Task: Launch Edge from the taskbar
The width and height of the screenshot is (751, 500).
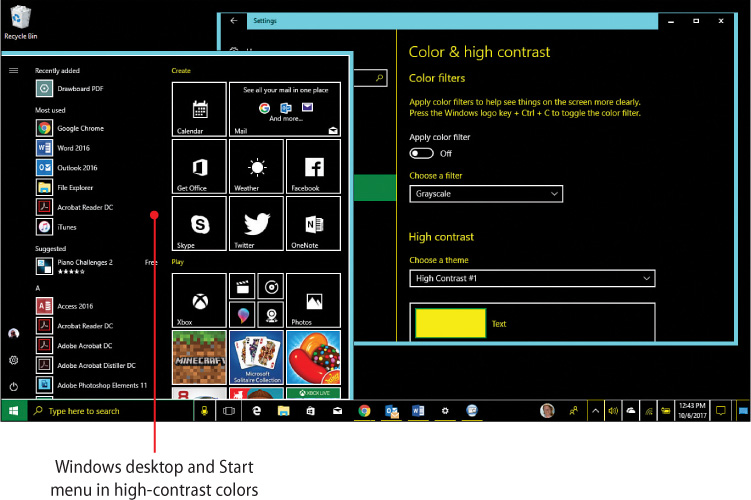Action: pos(256,411)
